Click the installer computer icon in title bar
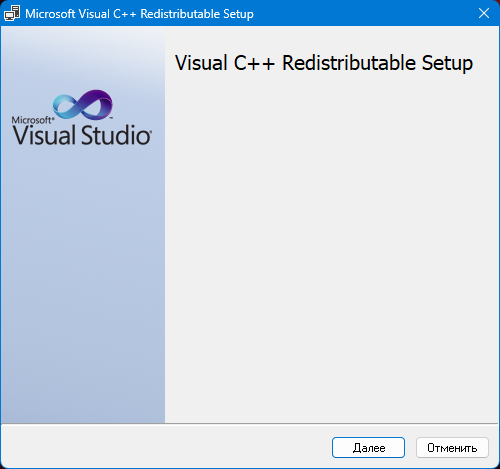The image size is (500, 469). pyautogui.click(x=12, y=13)
